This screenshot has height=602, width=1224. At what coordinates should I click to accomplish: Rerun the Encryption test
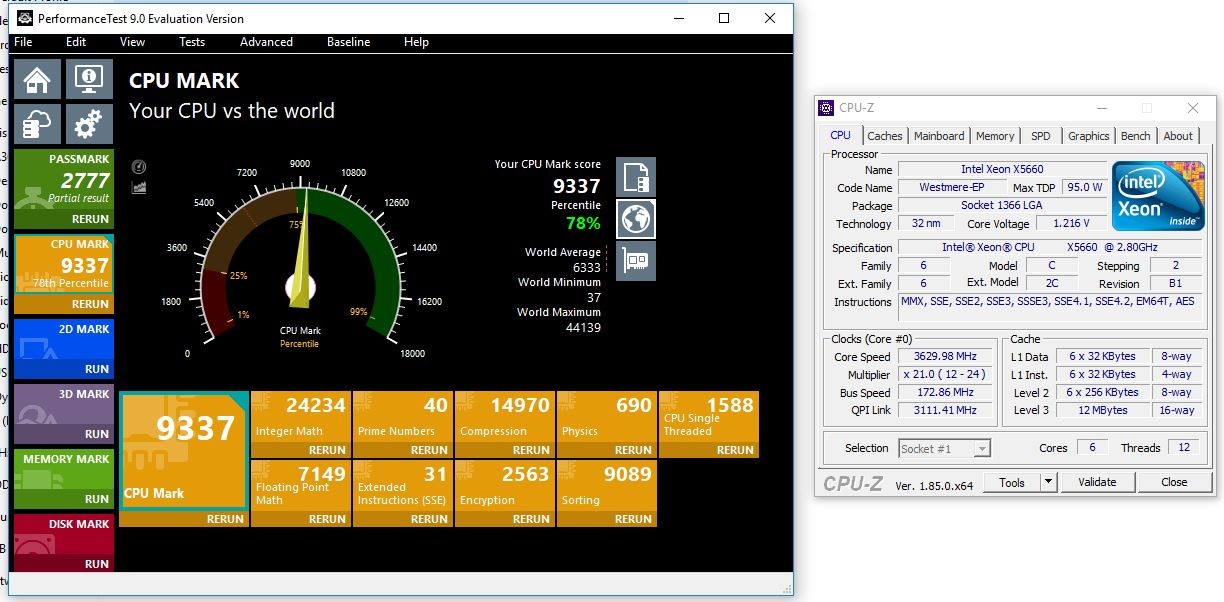click(503, 519)
